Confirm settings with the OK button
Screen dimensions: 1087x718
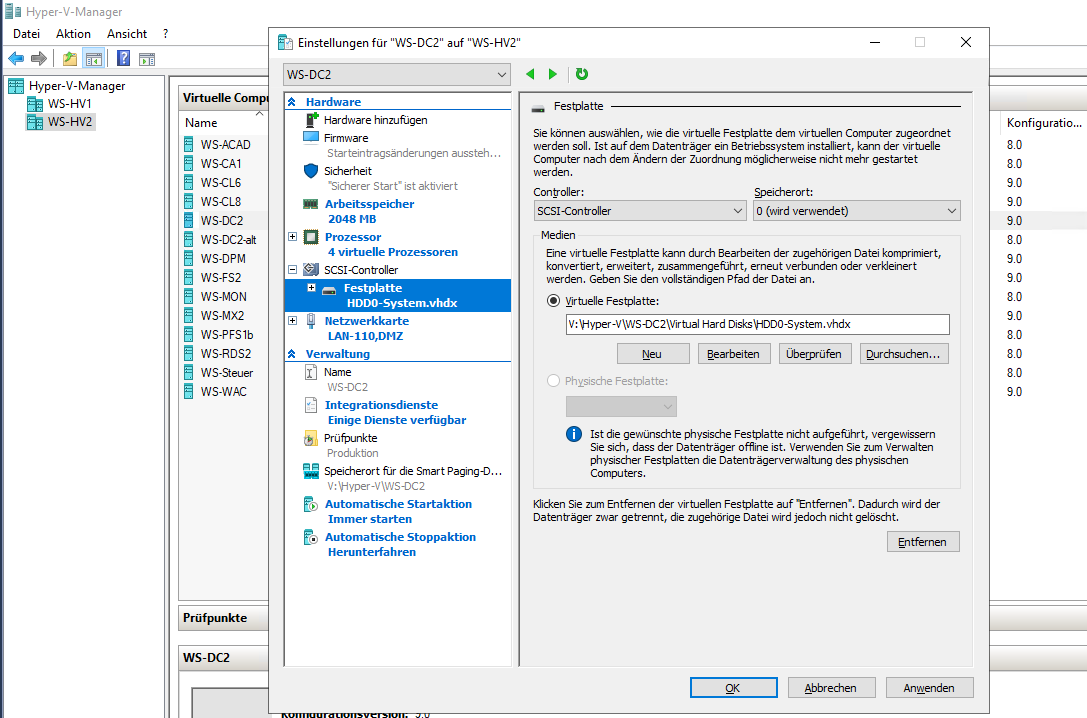click(733, 688)
